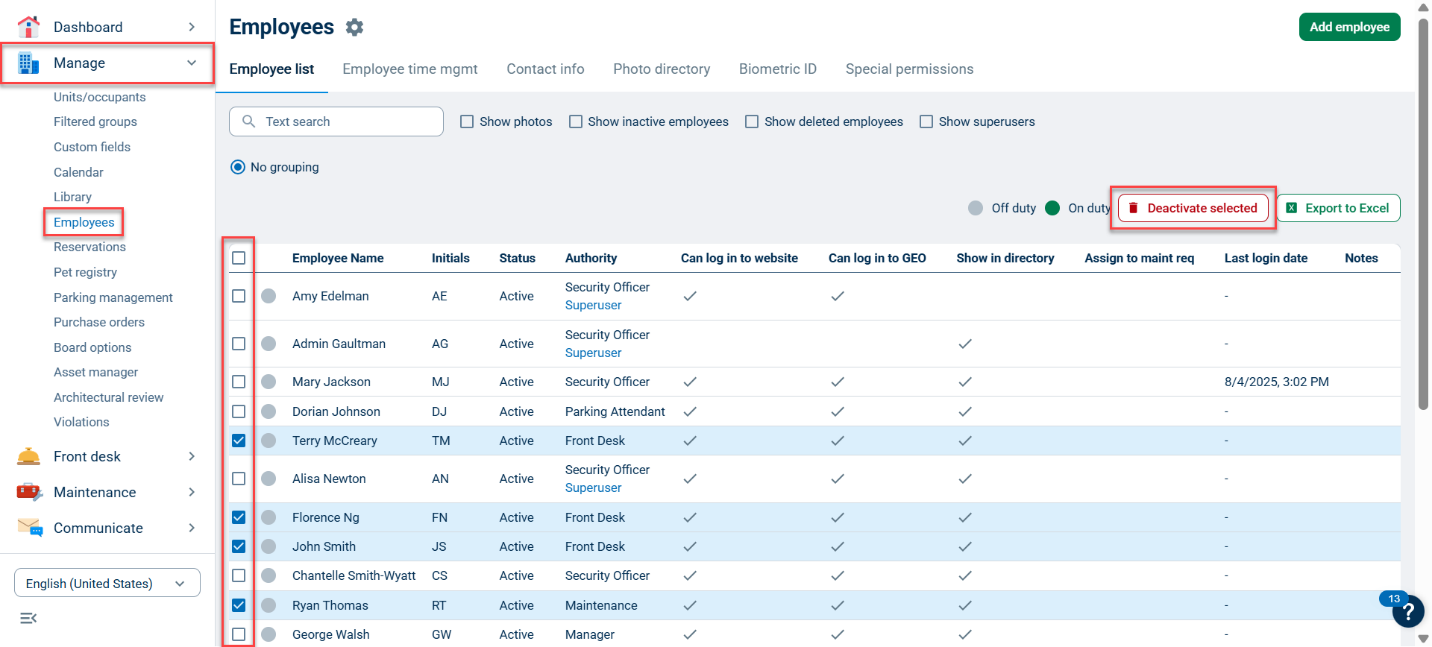The height and width of the screenshot is (647, 1432).
Task: Click the login date 8/4/2025, 3:02 PM
Action: pos(1276,382)
